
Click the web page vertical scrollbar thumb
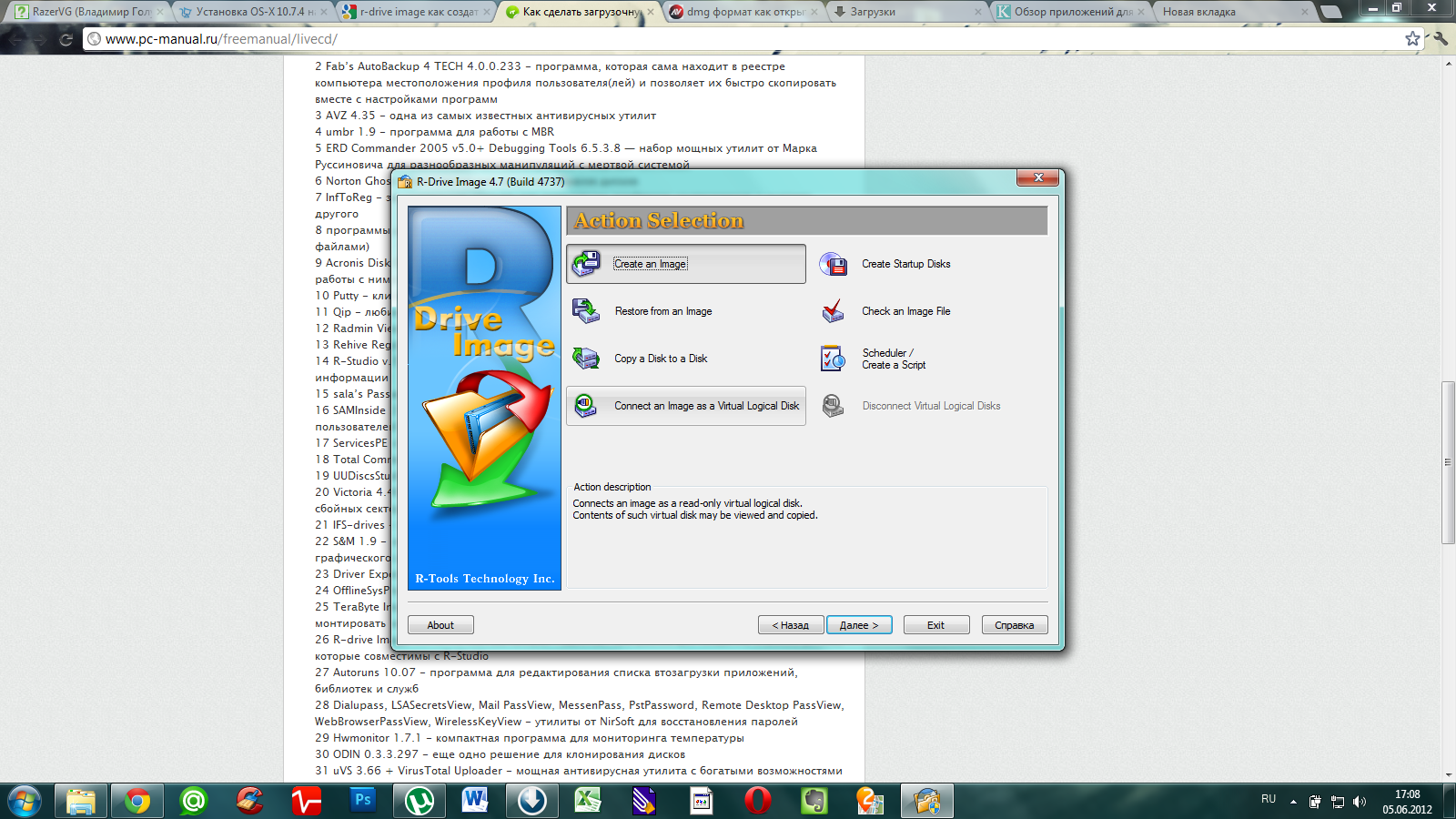click(x=1448, y=462)
